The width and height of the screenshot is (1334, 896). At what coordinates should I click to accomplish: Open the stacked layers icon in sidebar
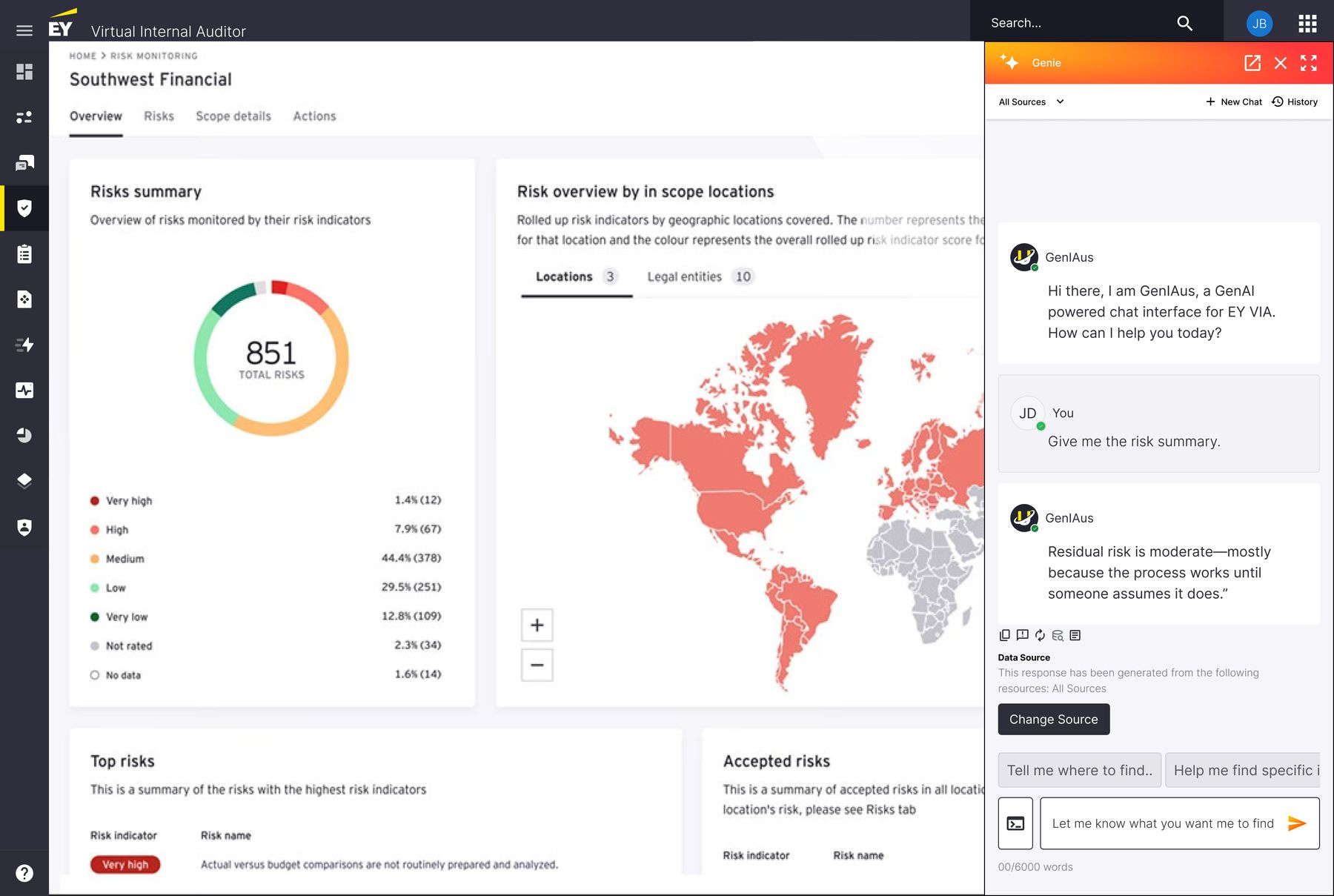click(x=24, y=481)
